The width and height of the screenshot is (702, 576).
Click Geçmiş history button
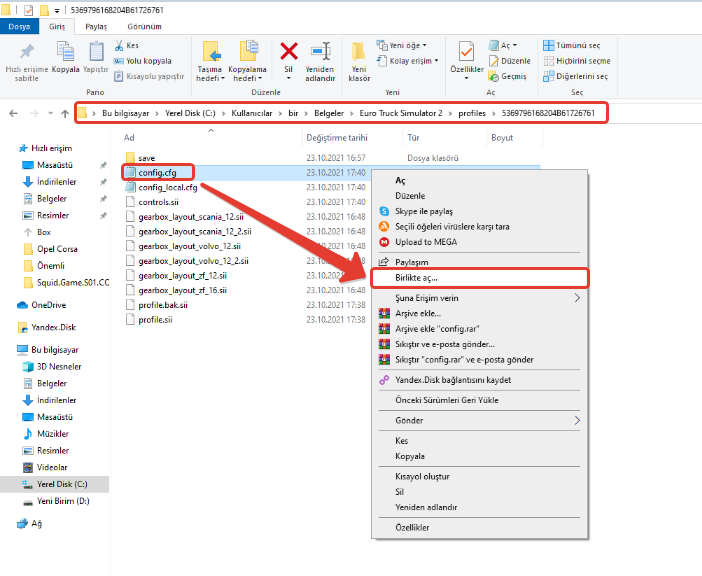507,77
